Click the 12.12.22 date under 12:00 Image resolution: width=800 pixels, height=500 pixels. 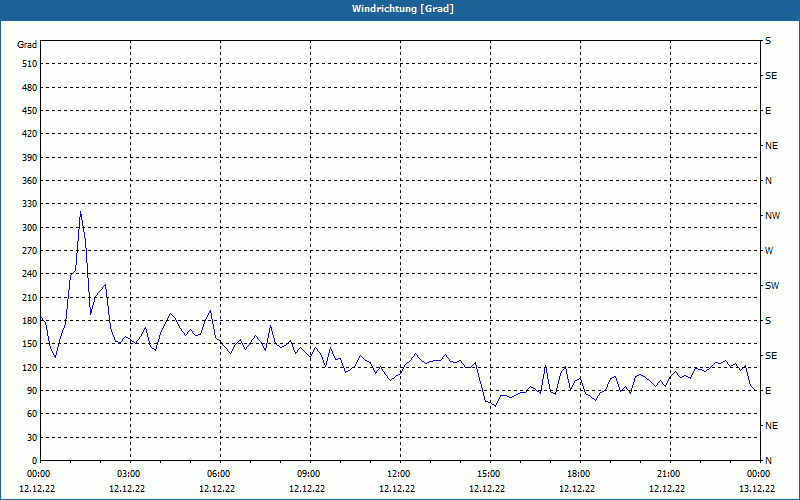tap(397, 489)
